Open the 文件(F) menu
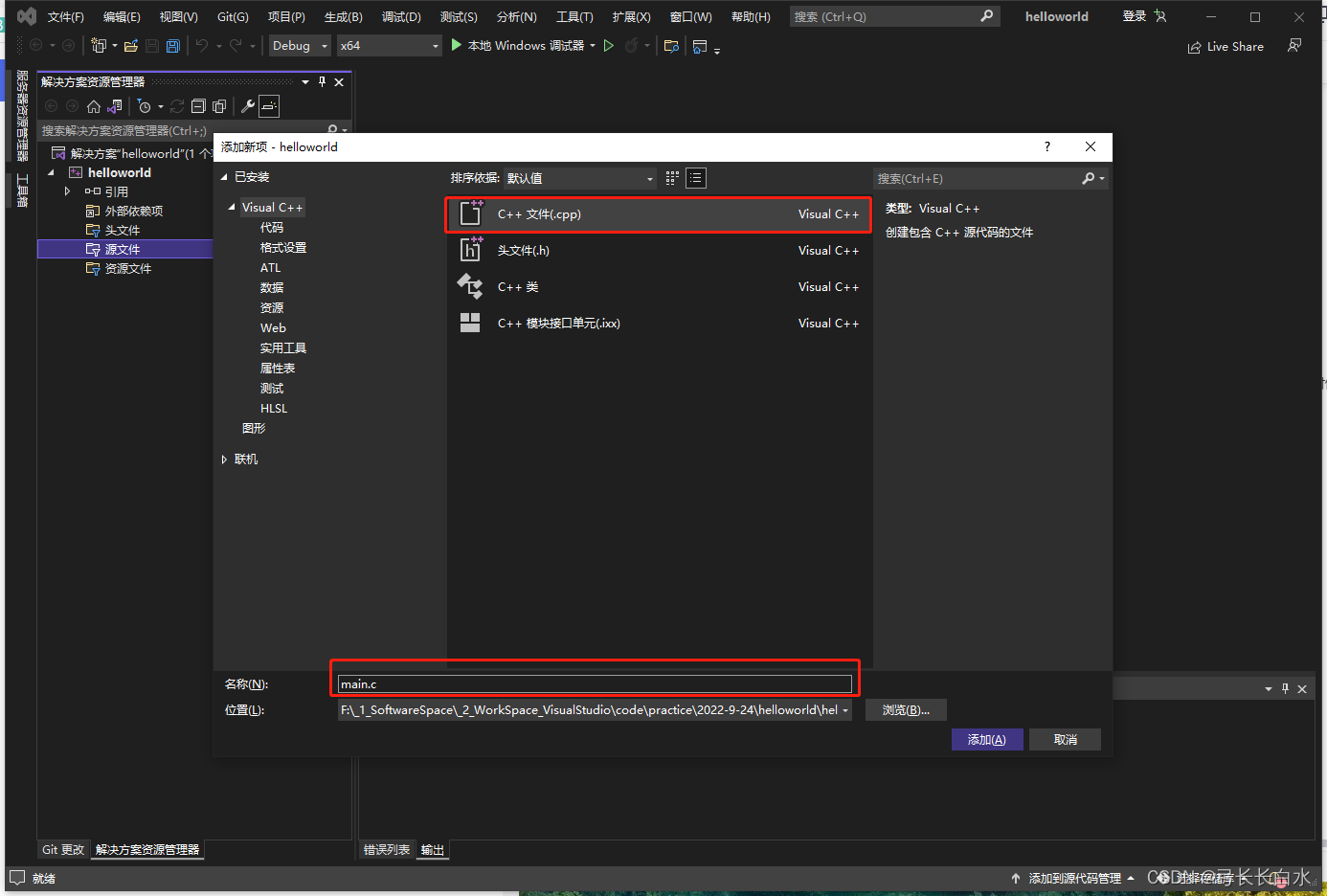 (66, 17)
